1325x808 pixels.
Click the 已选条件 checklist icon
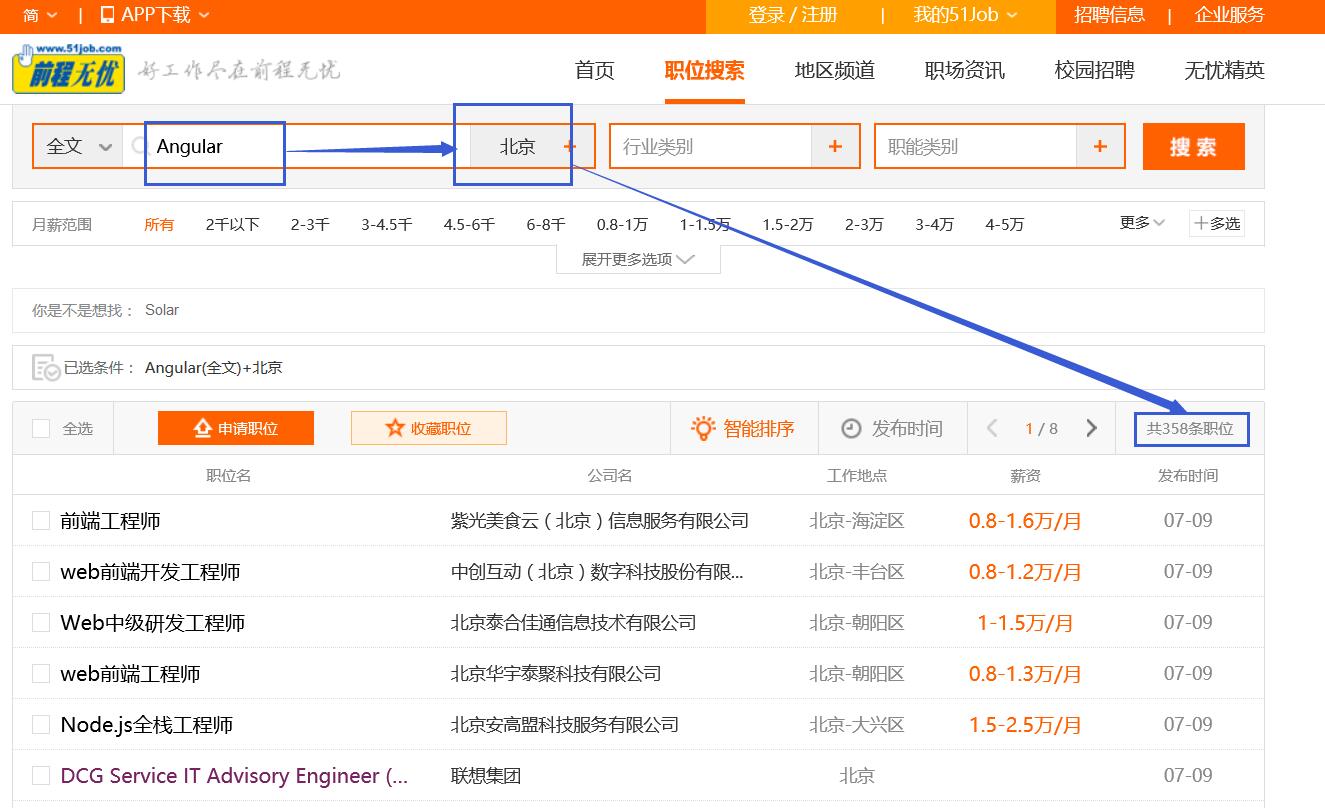pos(46,368)
